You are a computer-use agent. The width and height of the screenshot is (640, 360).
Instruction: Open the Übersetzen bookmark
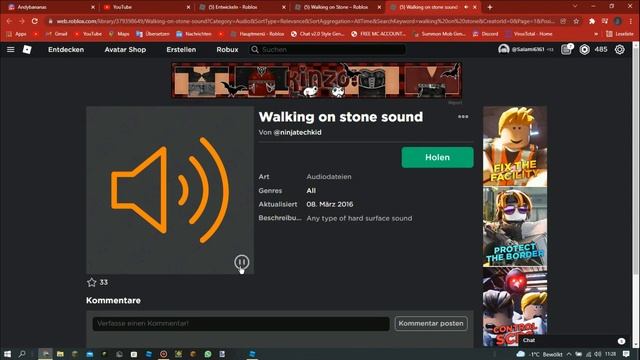click(153, 34)
